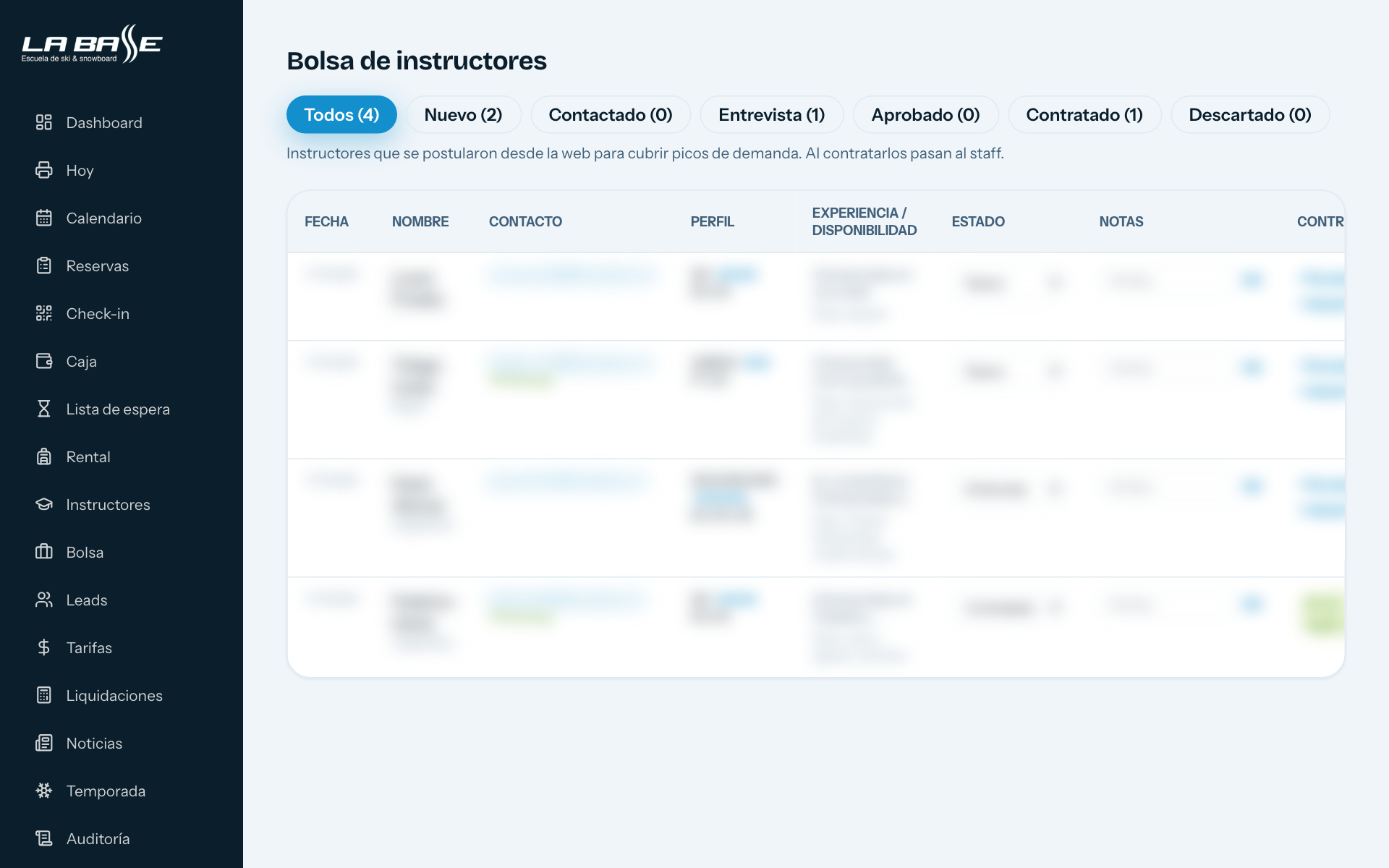Viewport: 1389px width, 868px height.
Task: Click the Check-in QR code icon
Action: click(x=44, y=313)
